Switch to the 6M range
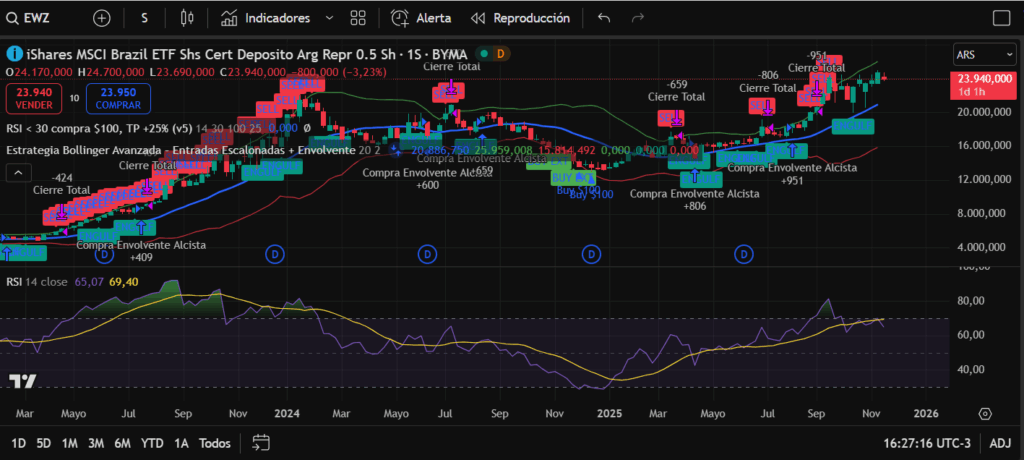The width and height of the screenshot is (1024, 460). point(122,443)
